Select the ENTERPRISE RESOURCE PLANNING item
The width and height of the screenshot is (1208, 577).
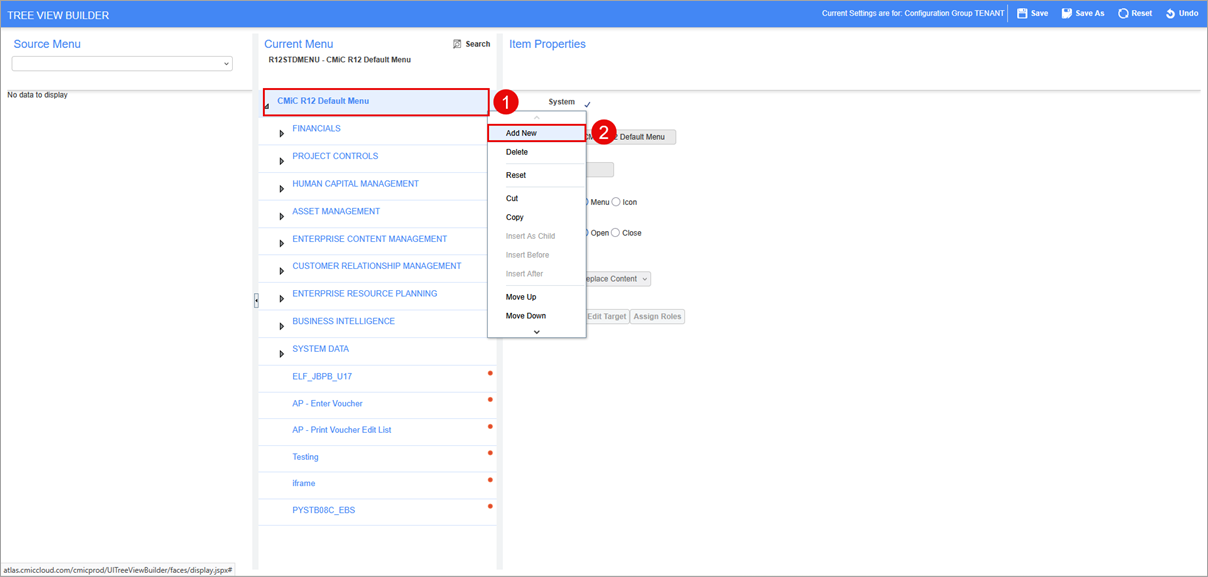[364, 294]
